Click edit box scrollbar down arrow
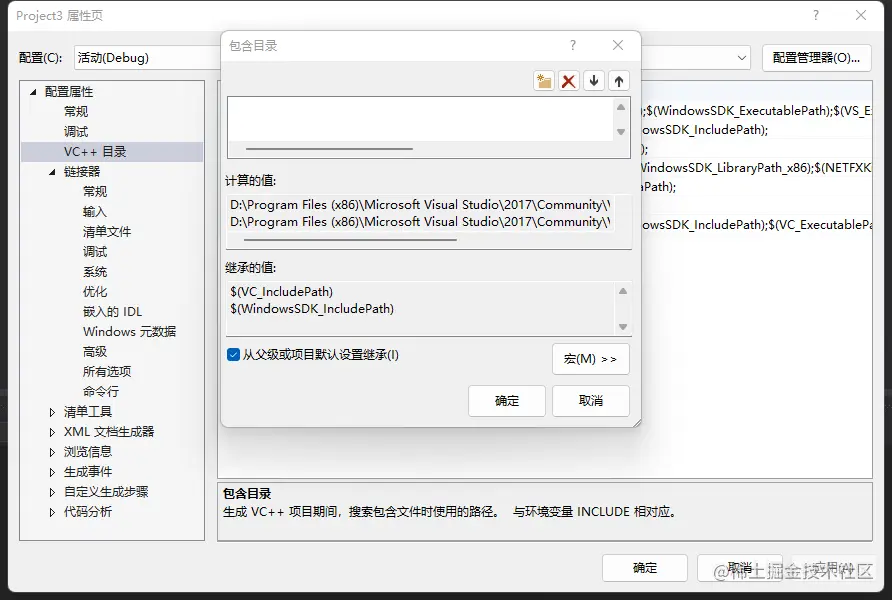The width and height of the screenshot is (892, 600). pyautogui.click(x=621, y=131)
